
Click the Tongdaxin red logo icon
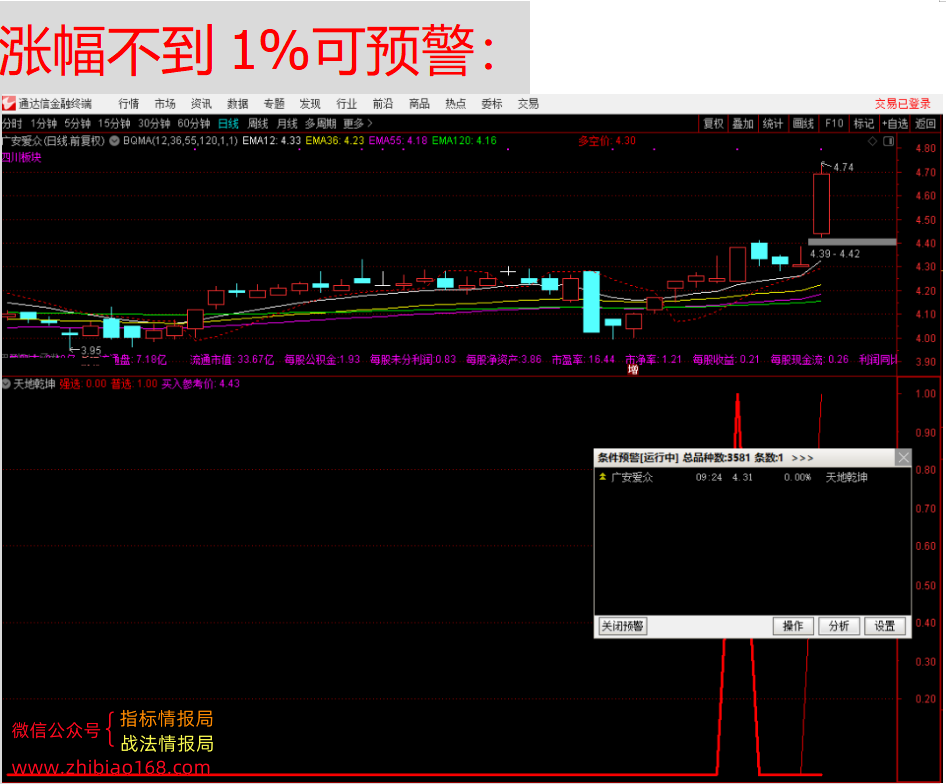[x=8, y=104]
